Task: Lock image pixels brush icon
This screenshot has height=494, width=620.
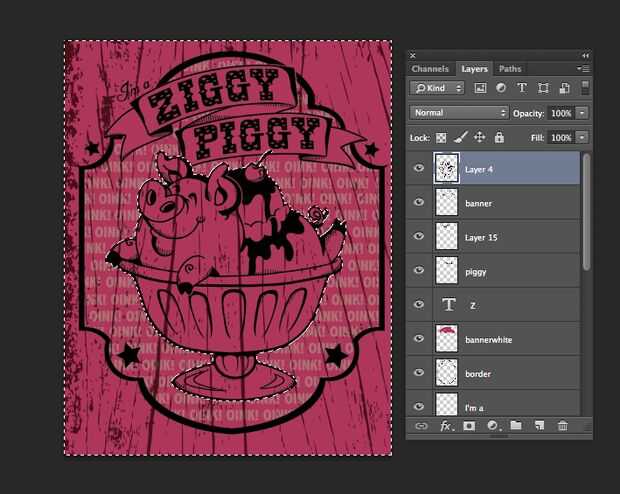Action: coord(460,137)
